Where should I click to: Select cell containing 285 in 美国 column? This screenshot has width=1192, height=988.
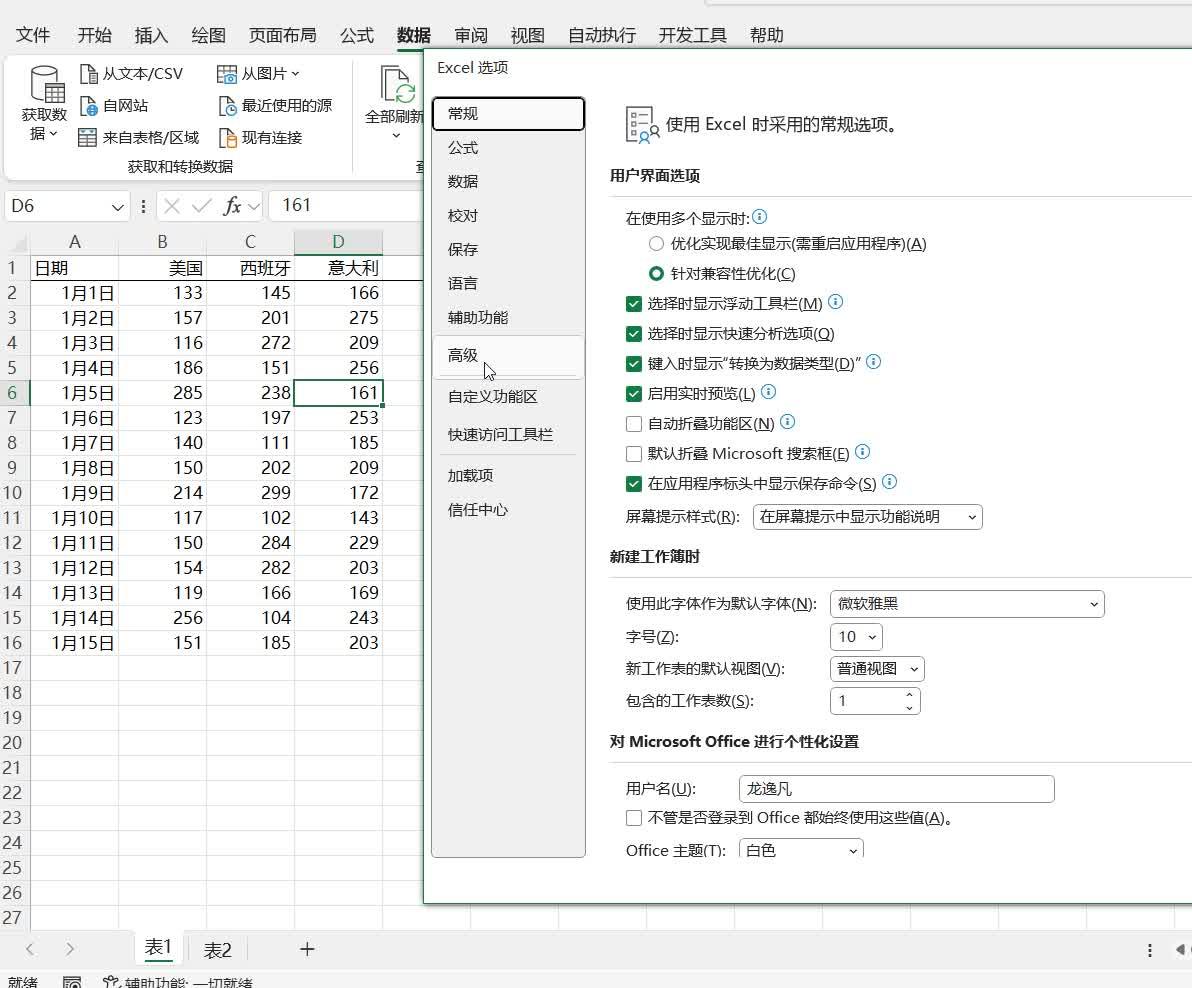point(162,393)
